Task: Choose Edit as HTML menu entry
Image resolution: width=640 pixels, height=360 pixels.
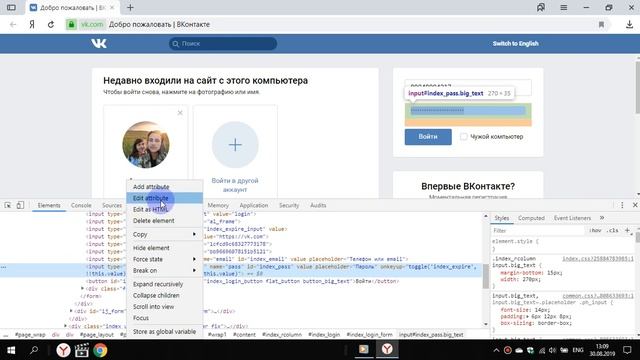Action: (164, 209)
